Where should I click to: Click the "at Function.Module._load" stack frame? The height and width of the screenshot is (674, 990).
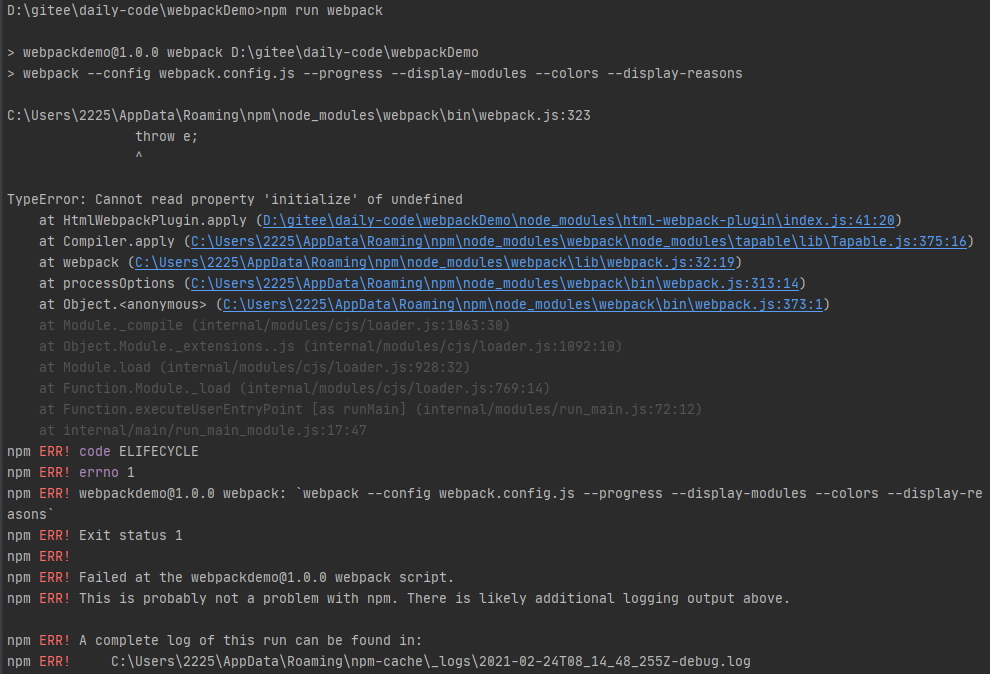coord(295,388)
